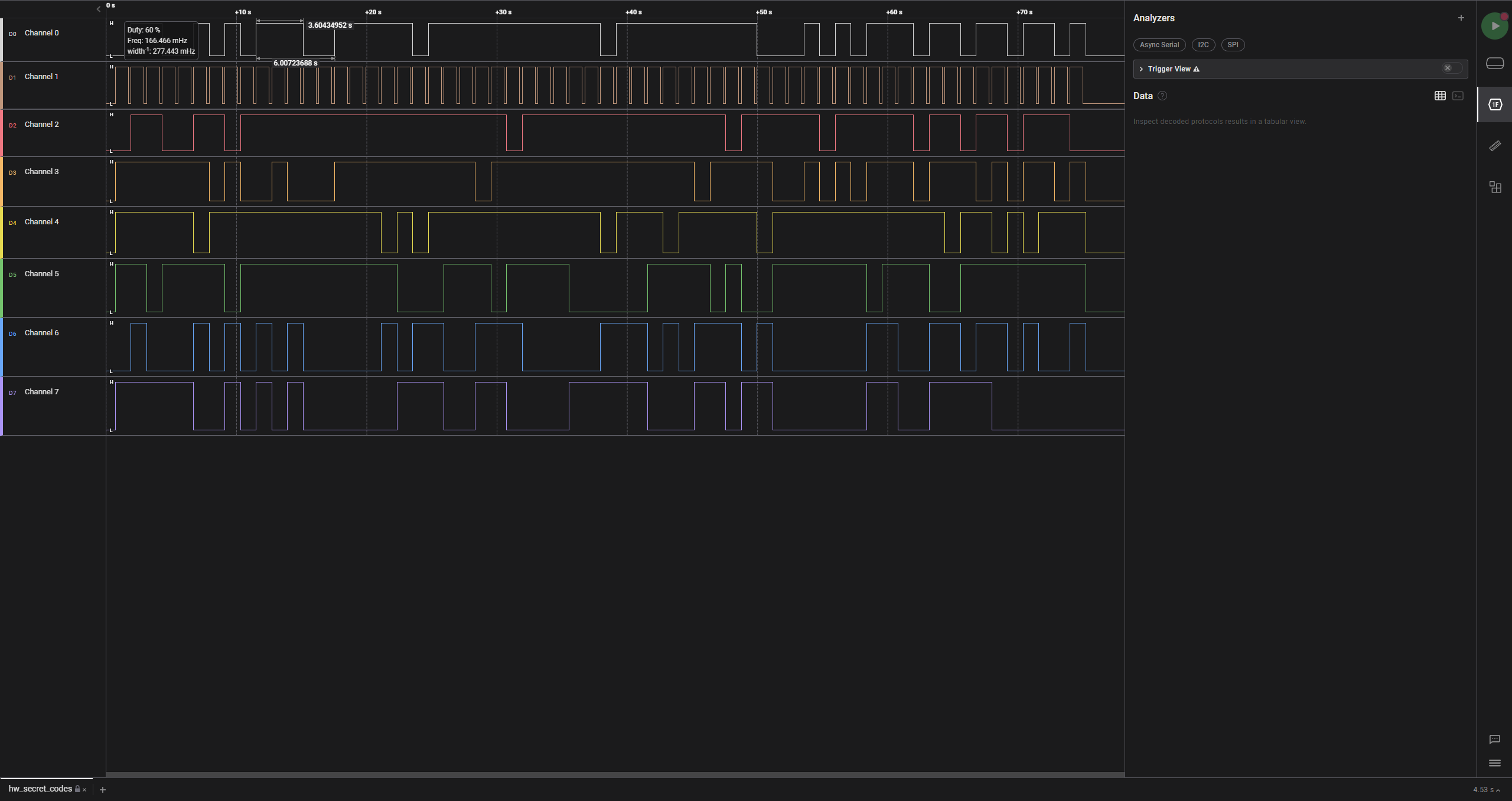The width and height of the screenshot is (1512, 801).
Task: Select the Channel 2 label
Action: [x=41, y=125]
